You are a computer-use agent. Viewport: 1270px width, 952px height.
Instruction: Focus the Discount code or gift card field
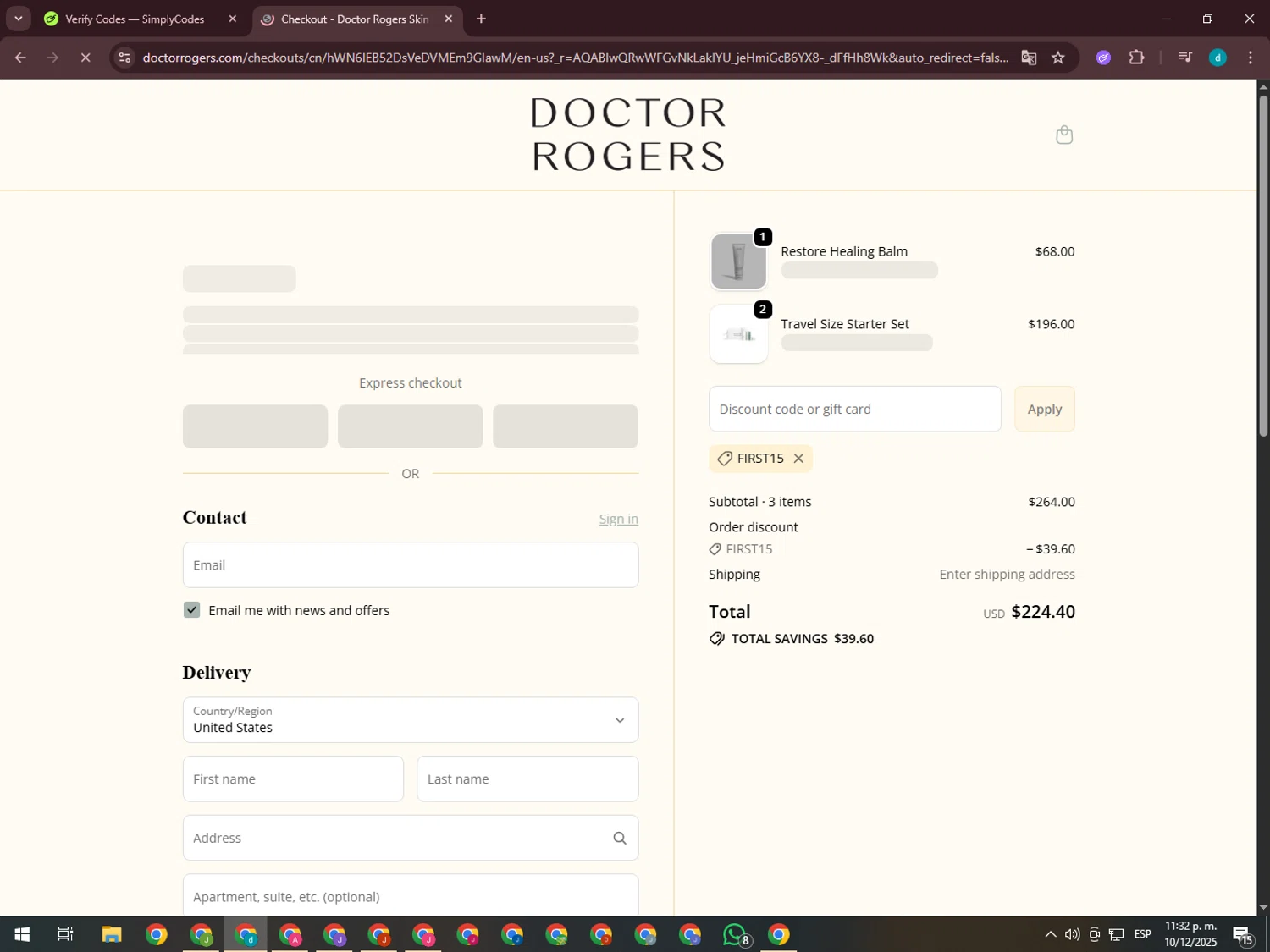tap(855, 409)
